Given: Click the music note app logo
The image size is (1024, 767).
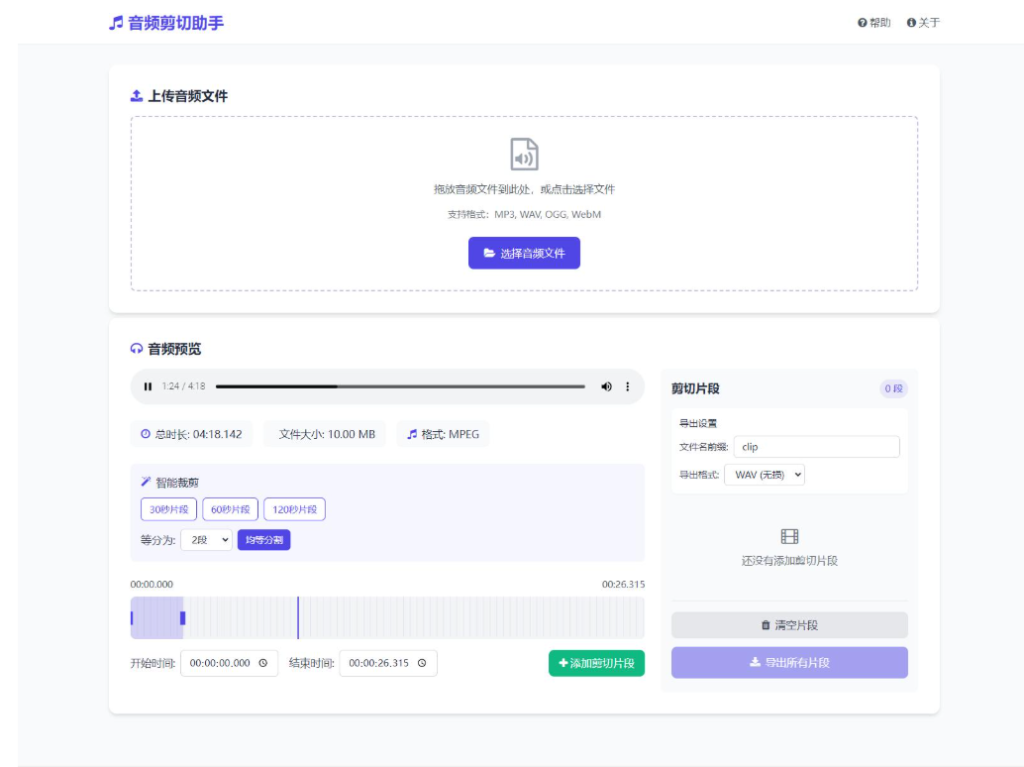Looking at the screenshot, I should point(116,22).
